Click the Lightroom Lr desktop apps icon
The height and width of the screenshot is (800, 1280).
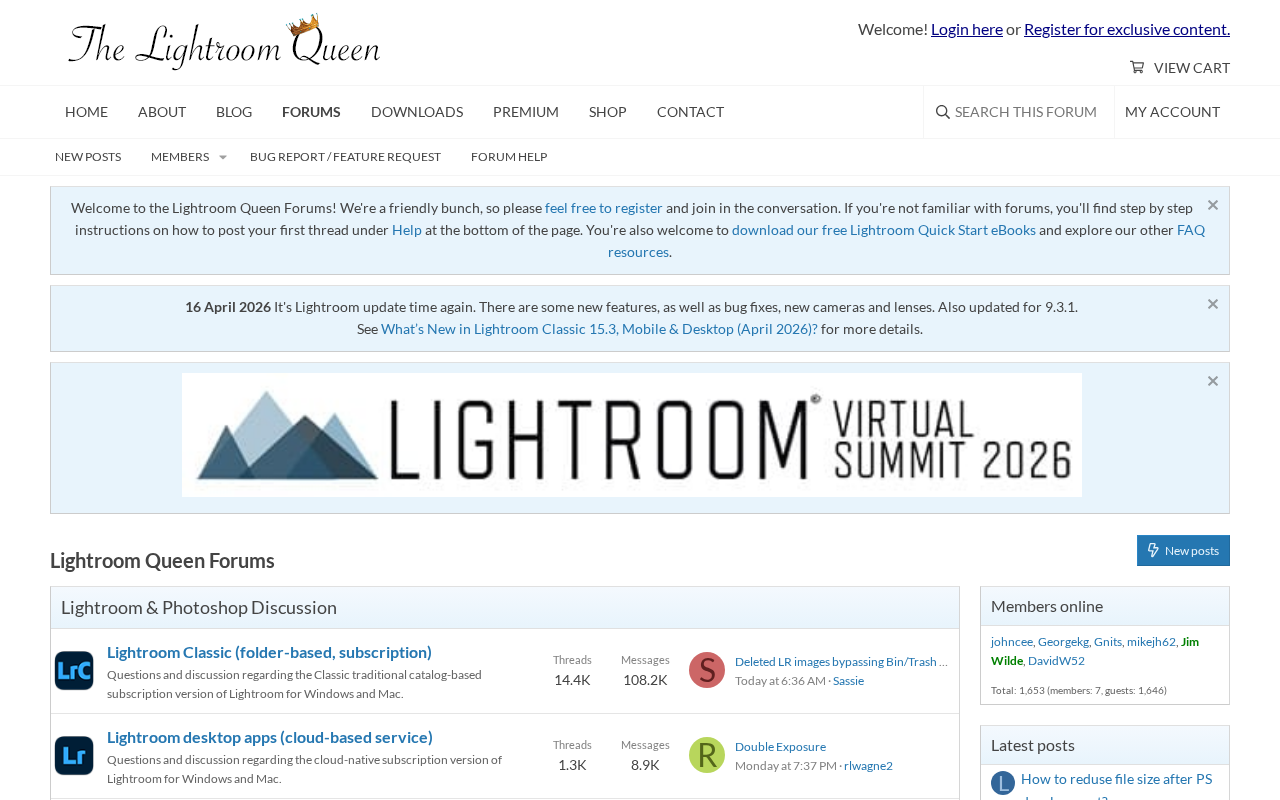coord(74,756)
